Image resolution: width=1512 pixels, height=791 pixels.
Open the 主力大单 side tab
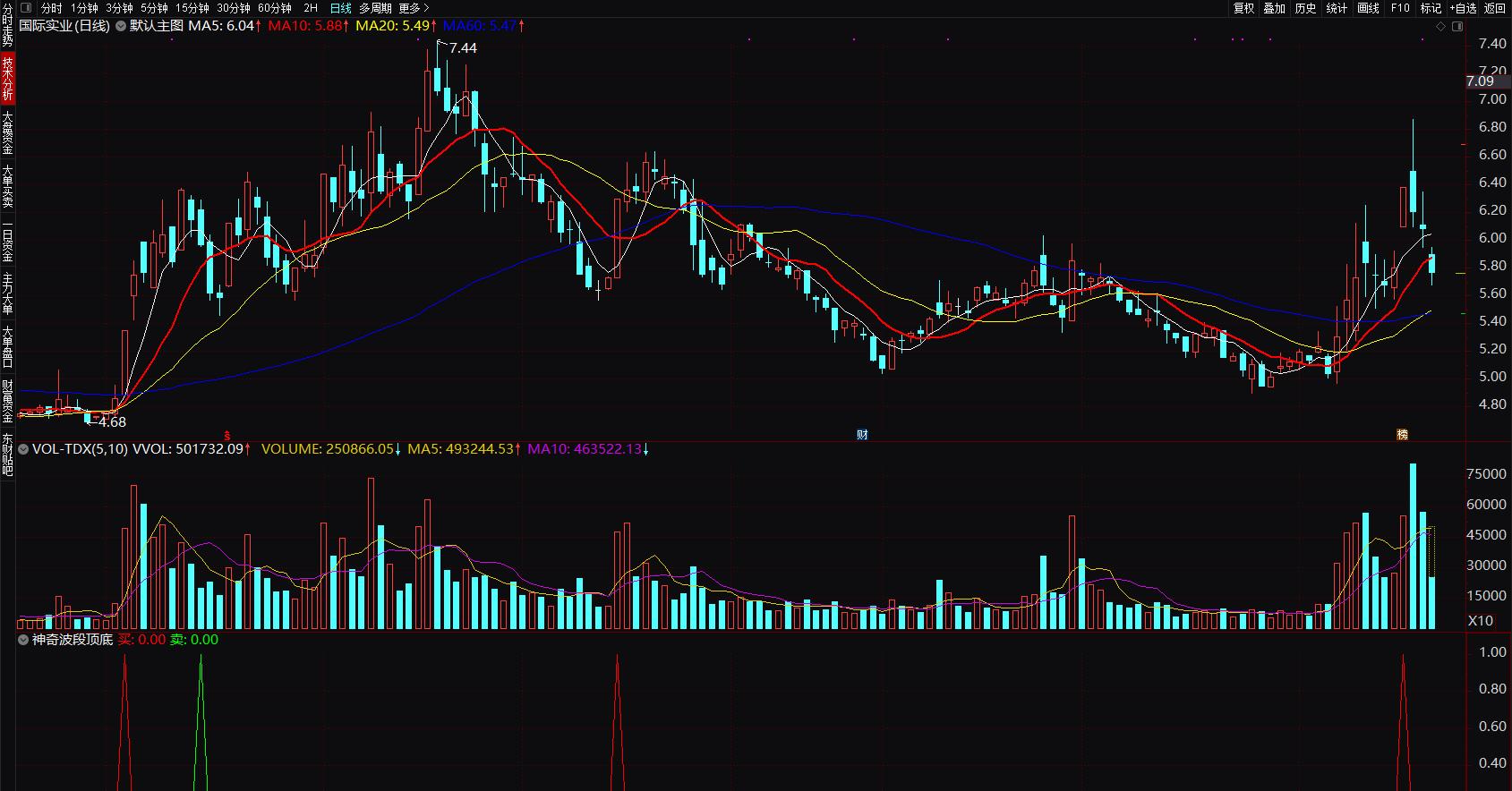(x=7, y=294)
